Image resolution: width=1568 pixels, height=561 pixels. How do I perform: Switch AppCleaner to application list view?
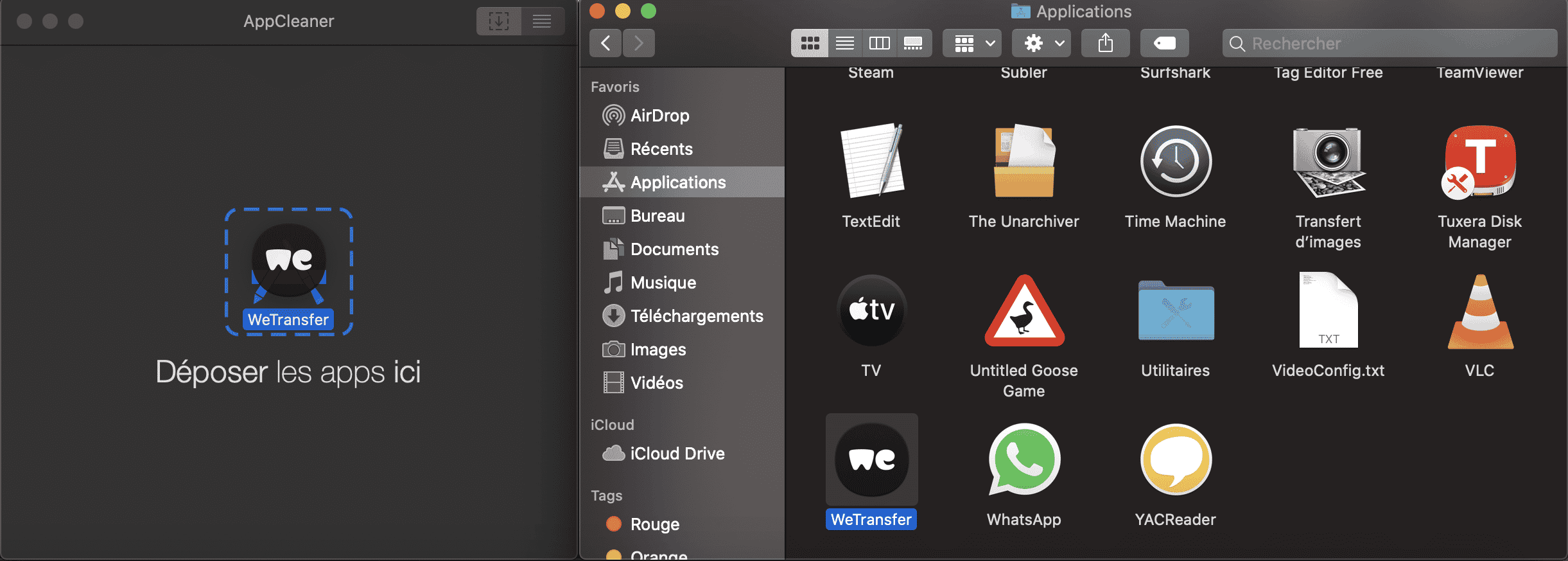point(543,21)
